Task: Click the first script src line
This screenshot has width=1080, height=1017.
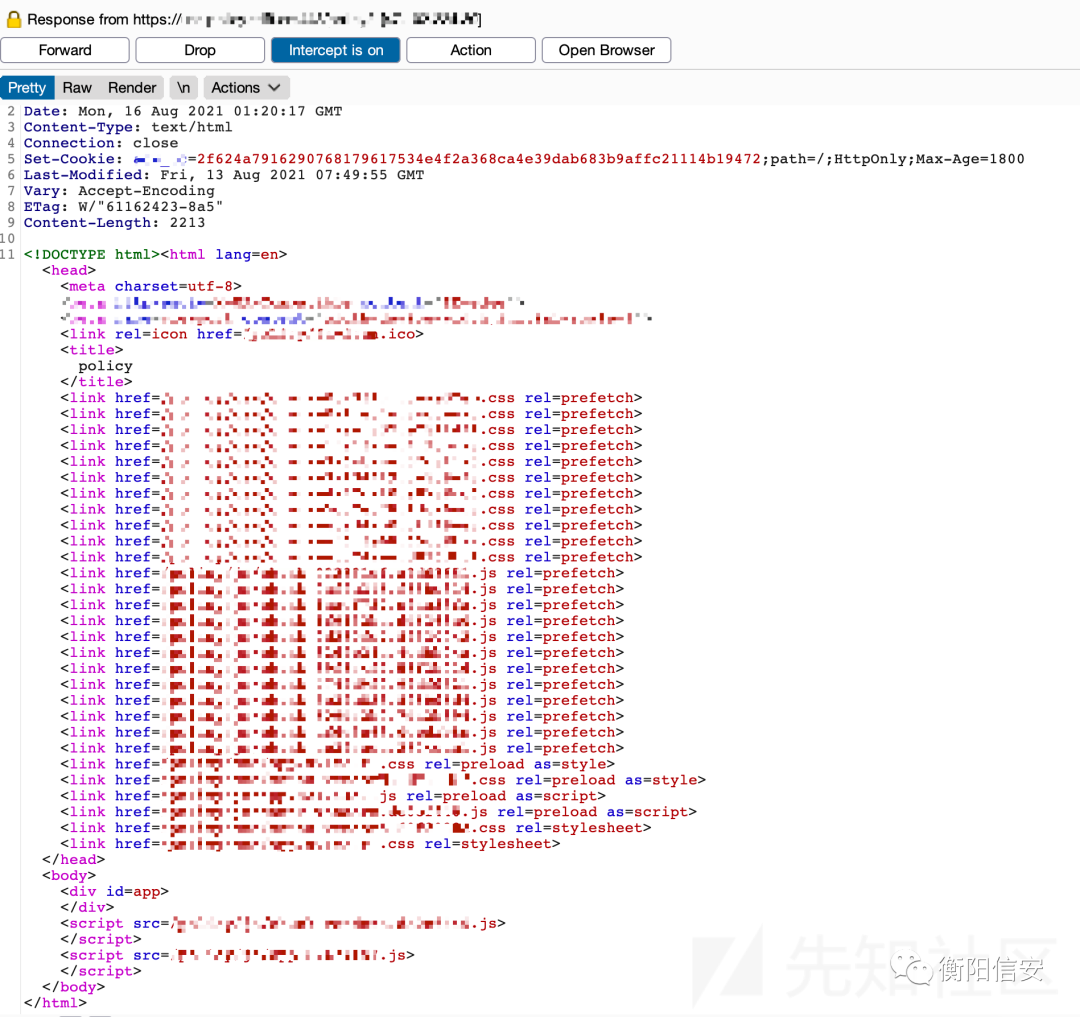Action: tap(283, 923)
